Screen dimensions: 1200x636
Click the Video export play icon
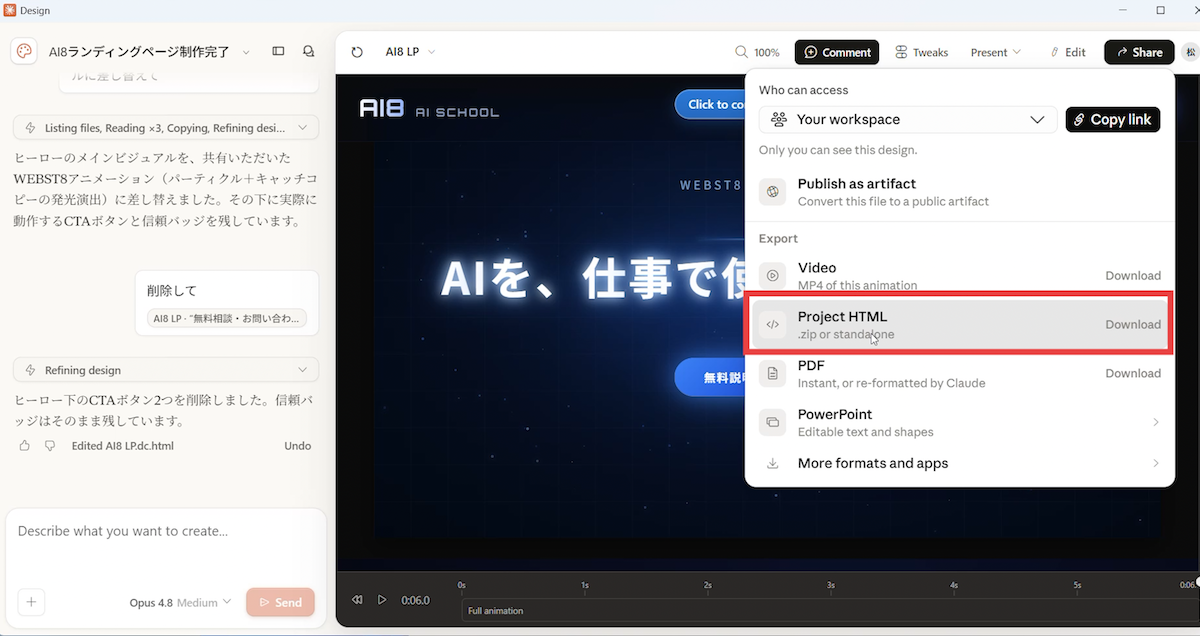772,275
